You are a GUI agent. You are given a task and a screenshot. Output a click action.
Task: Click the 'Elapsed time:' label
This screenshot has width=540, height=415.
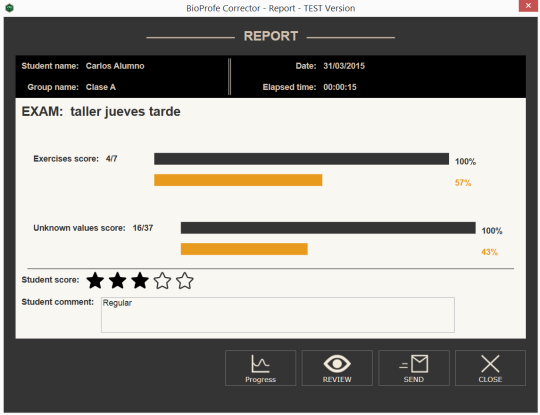(289, 87)
